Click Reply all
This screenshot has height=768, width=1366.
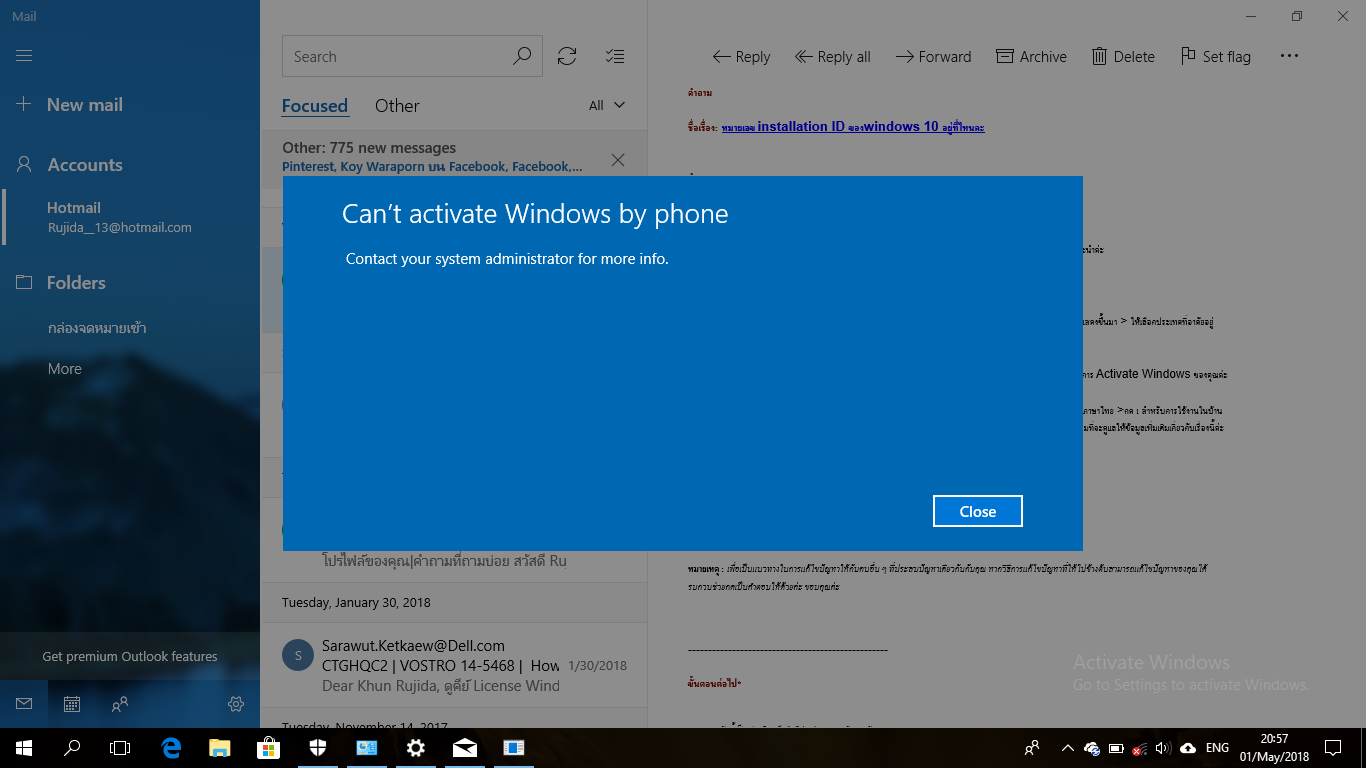tap(833, 57)
